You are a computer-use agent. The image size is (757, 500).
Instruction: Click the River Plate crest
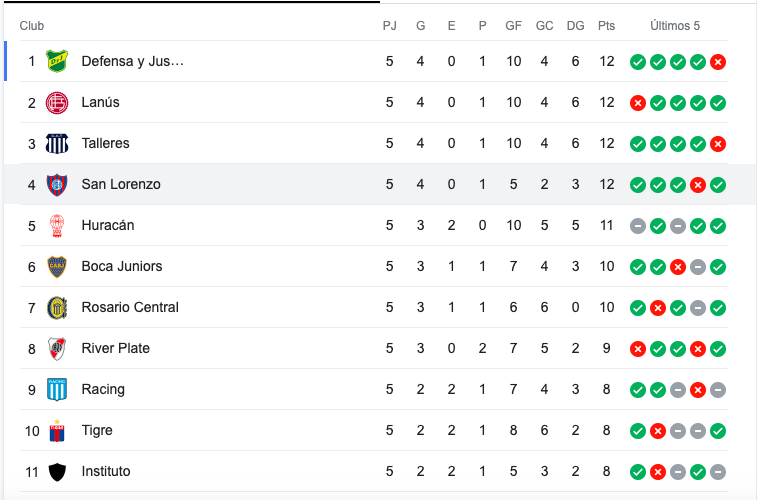[x=57, y=348]
